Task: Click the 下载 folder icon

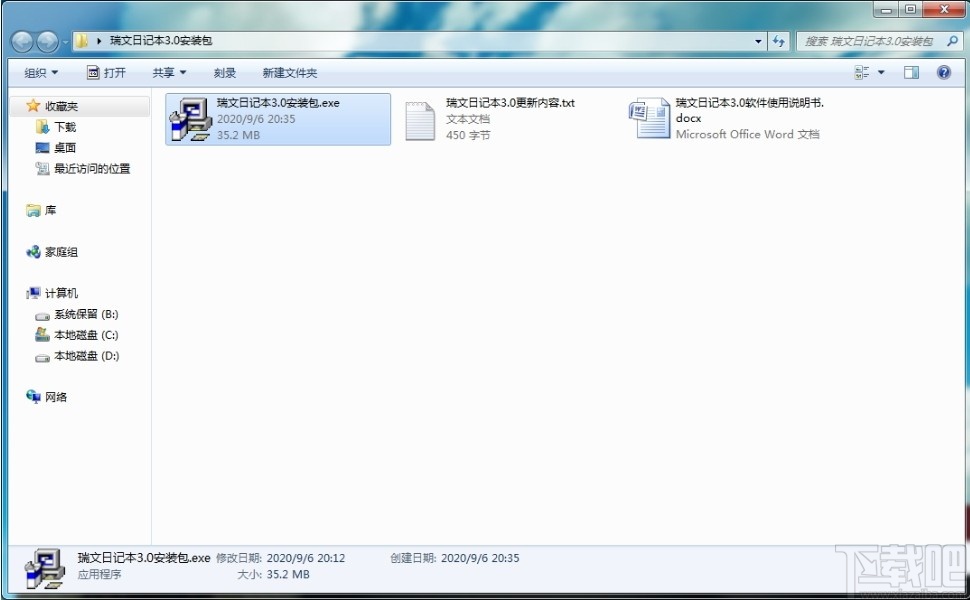Action: [43, 127]
